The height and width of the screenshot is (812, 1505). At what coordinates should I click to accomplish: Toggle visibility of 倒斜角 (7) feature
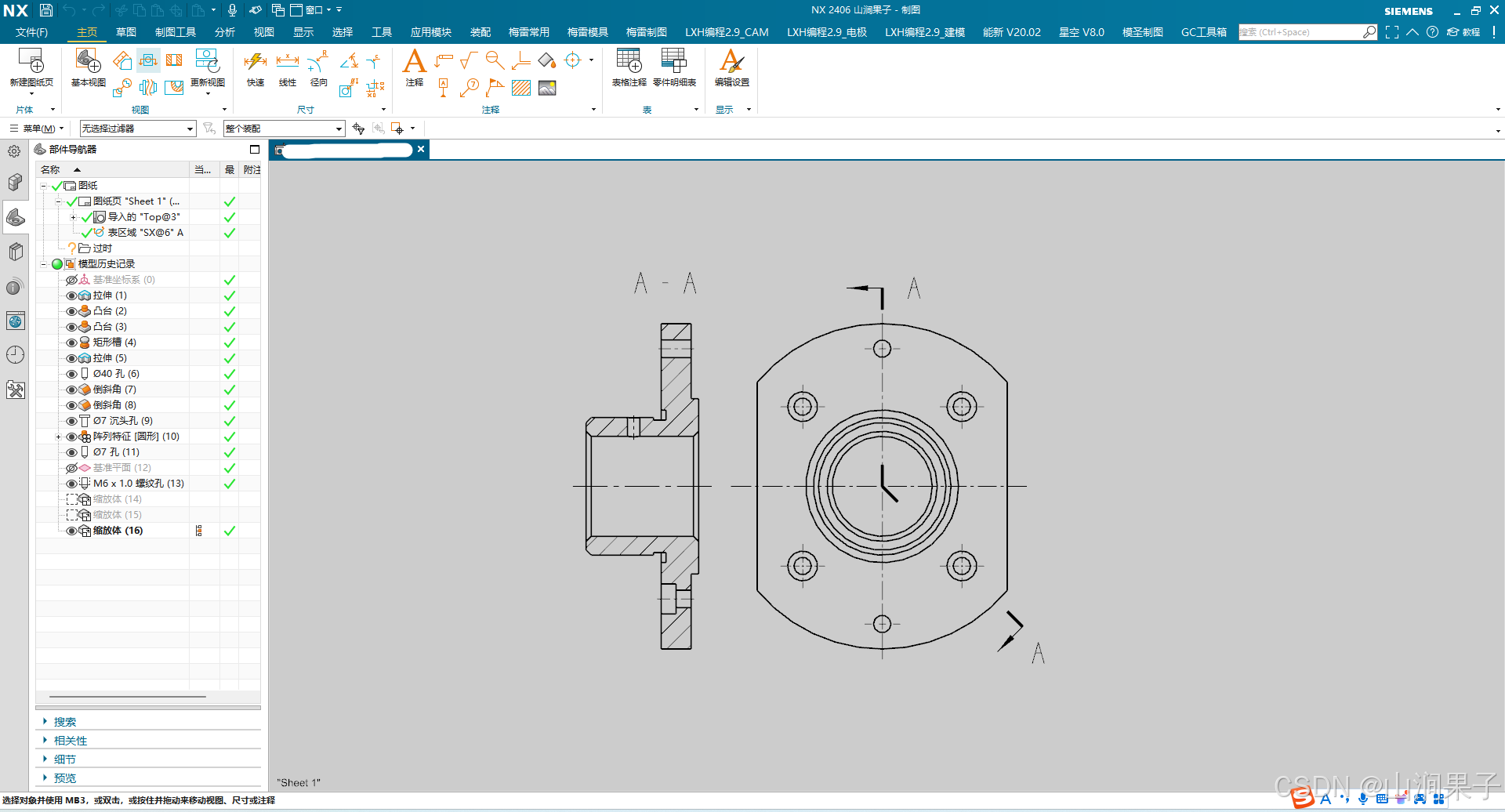click(71, 390)
